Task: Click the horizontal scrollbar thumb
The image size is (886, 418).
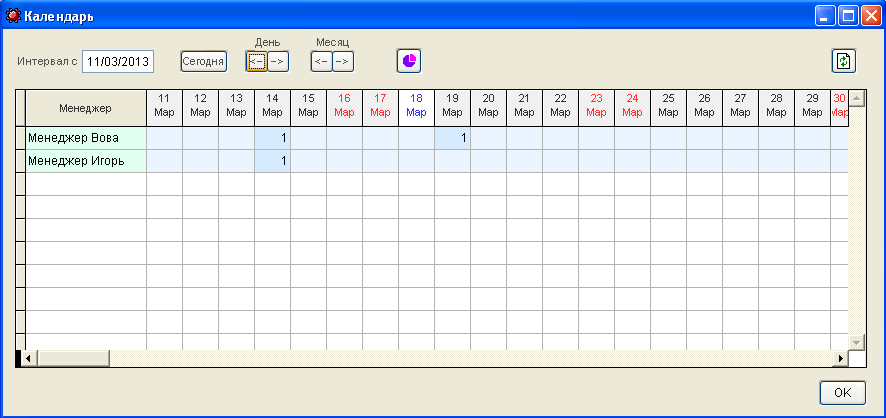Action: pos(73,358)
